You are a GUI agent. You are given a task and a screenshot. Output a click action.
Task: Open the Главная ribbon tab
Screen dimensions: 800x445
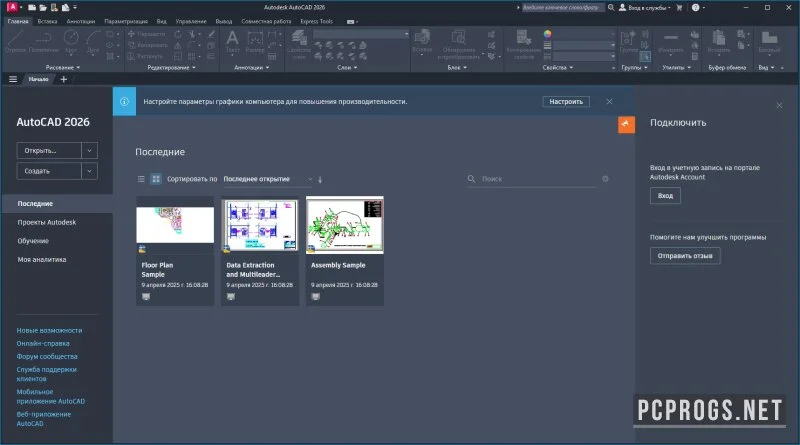click(18, 21)
